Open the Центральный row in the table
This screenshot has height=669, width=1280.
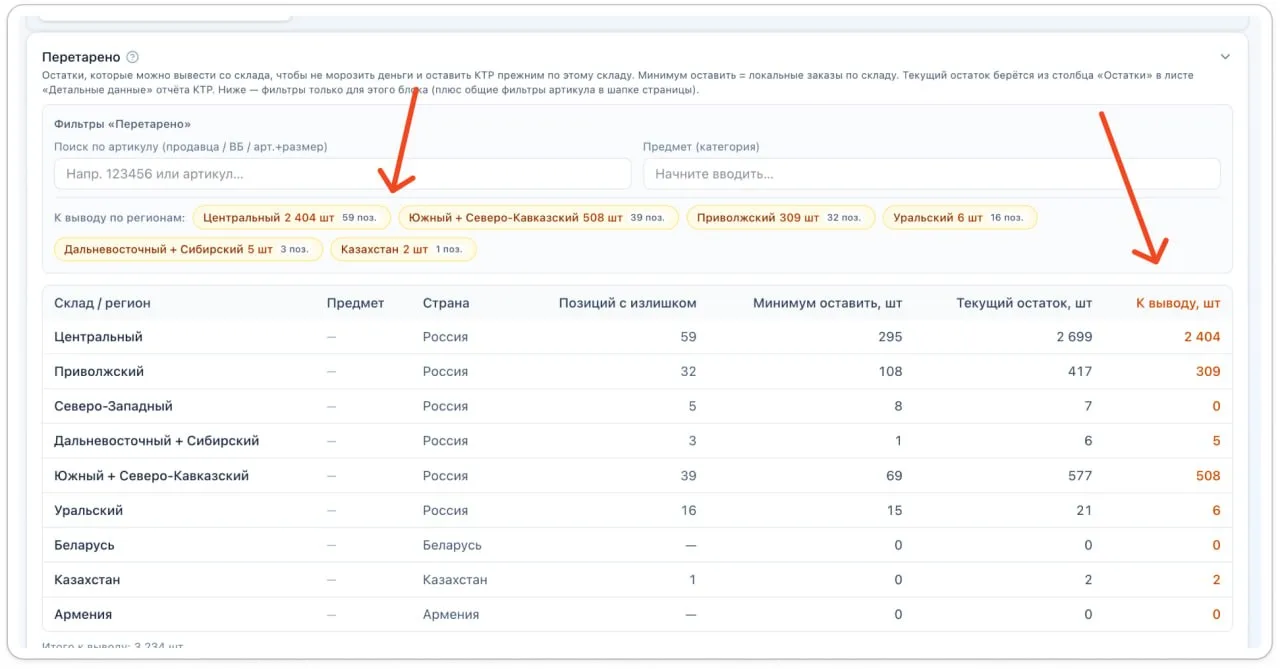(98, 337)
